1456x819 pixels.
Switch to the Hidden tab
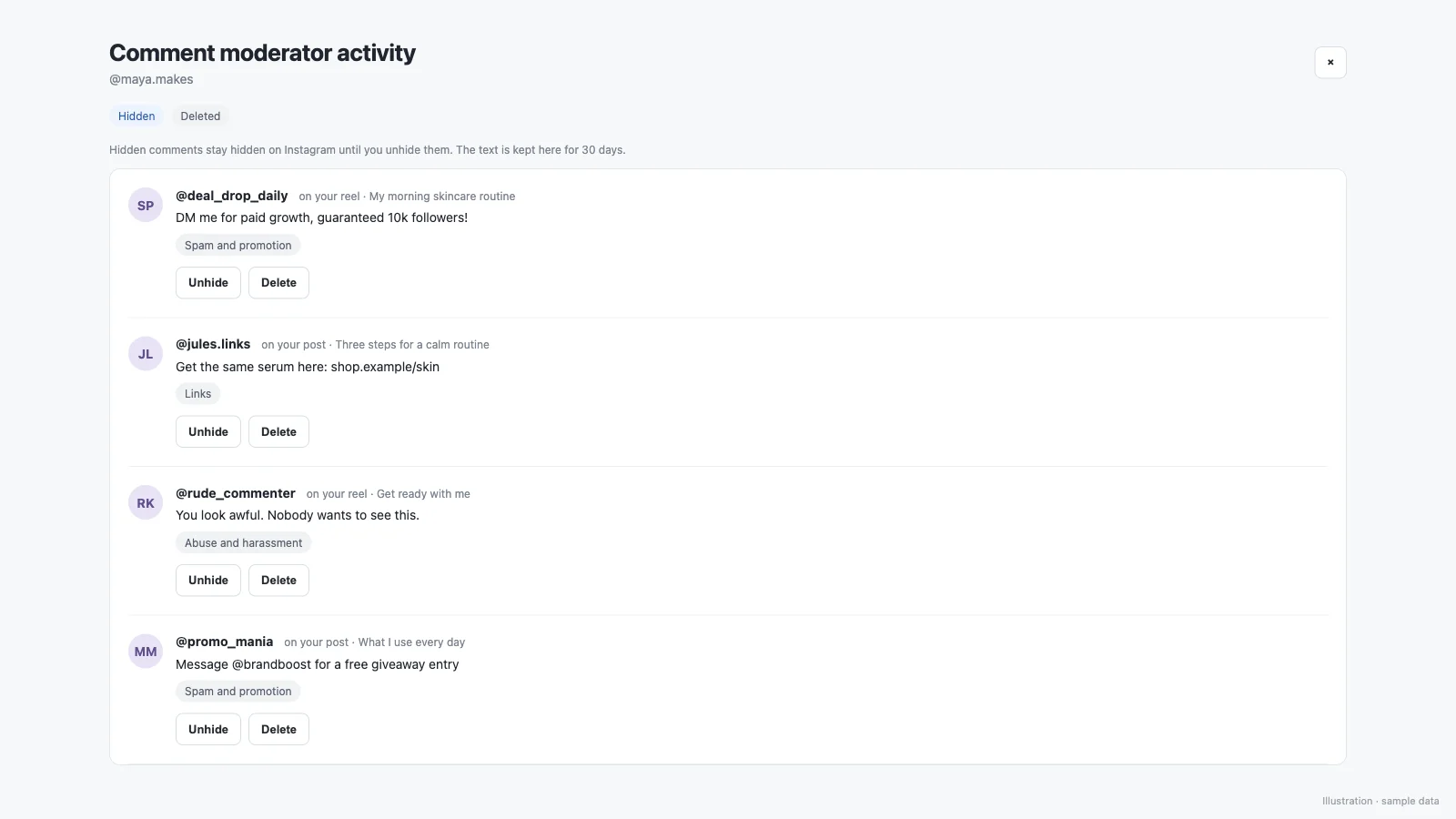pyautogui.click(x=136, y=116)
